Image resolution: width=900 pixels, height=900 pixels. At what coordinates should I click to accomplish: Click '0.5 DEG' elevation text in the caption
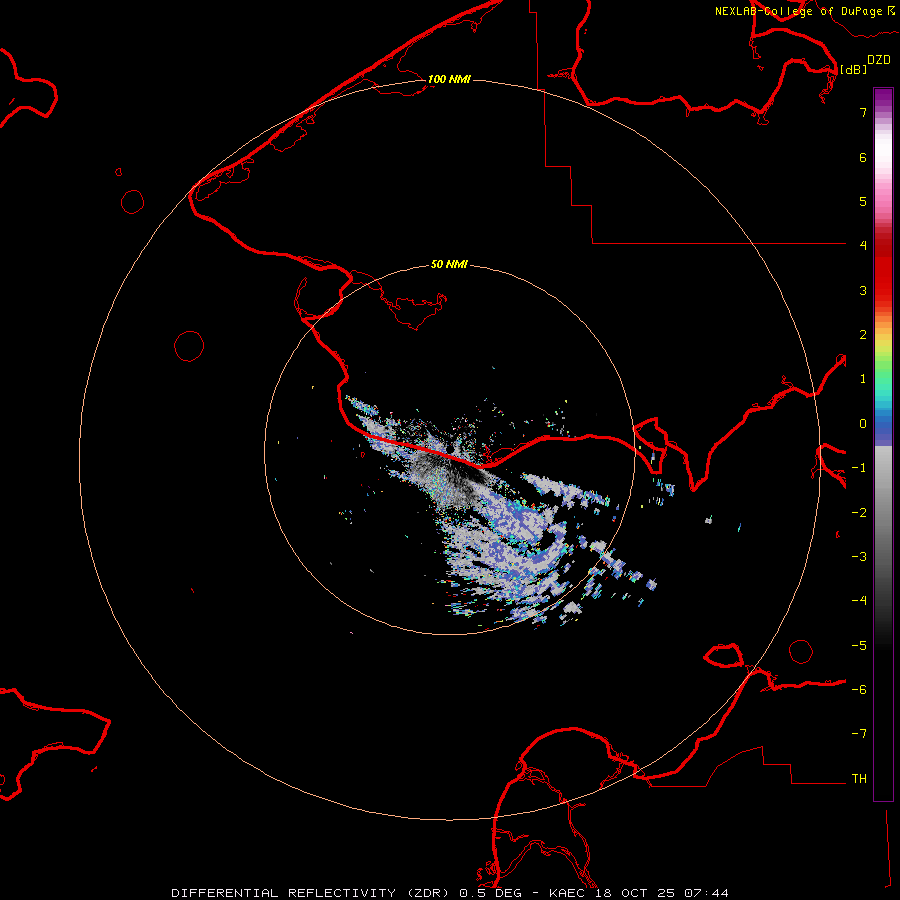coord(493,893)
